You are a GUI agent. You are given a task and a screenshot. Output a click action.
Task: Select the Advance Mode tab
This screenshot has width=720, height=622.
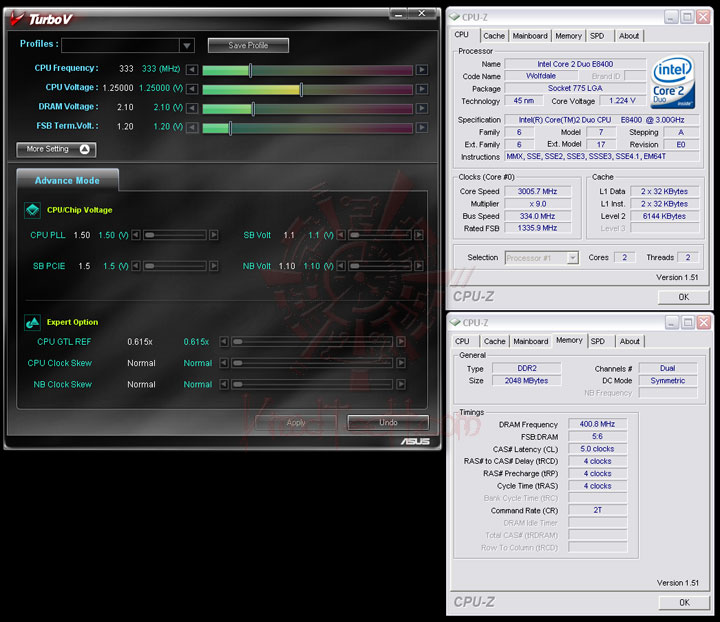(x=67, y=180)
